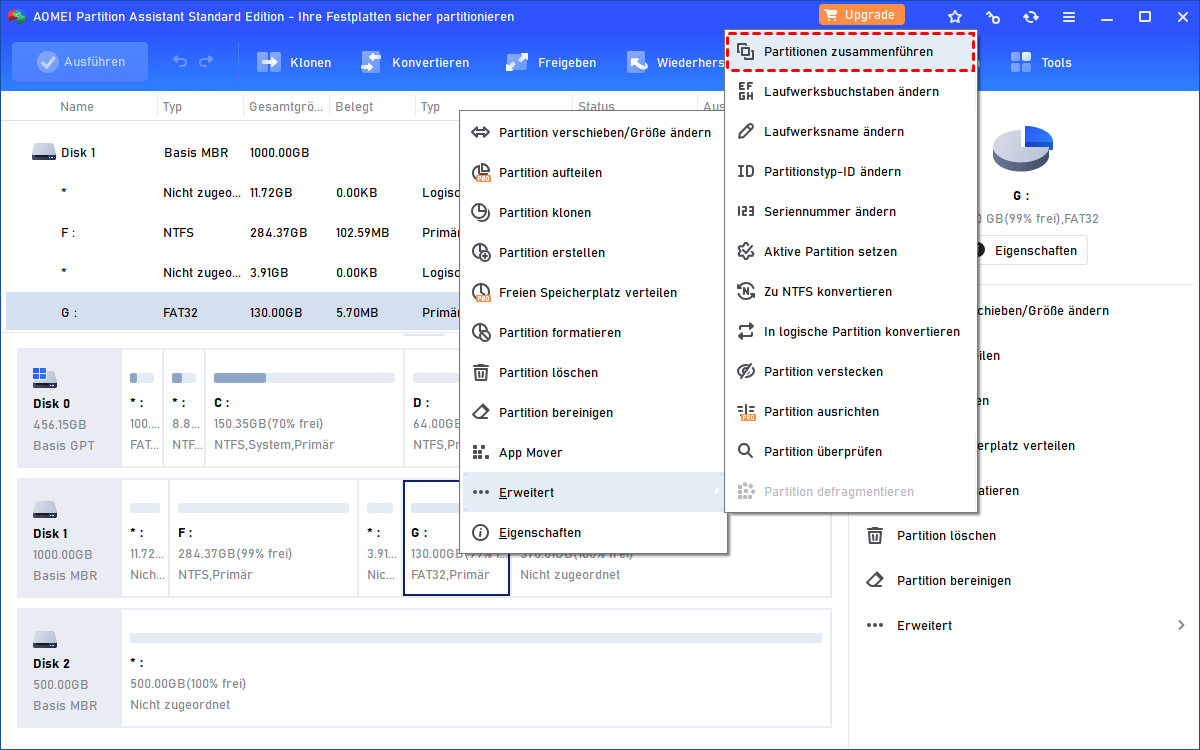Expand Erweitert in right sidebar
The width and height of the screenshot is (1200, 750).
1026,625
